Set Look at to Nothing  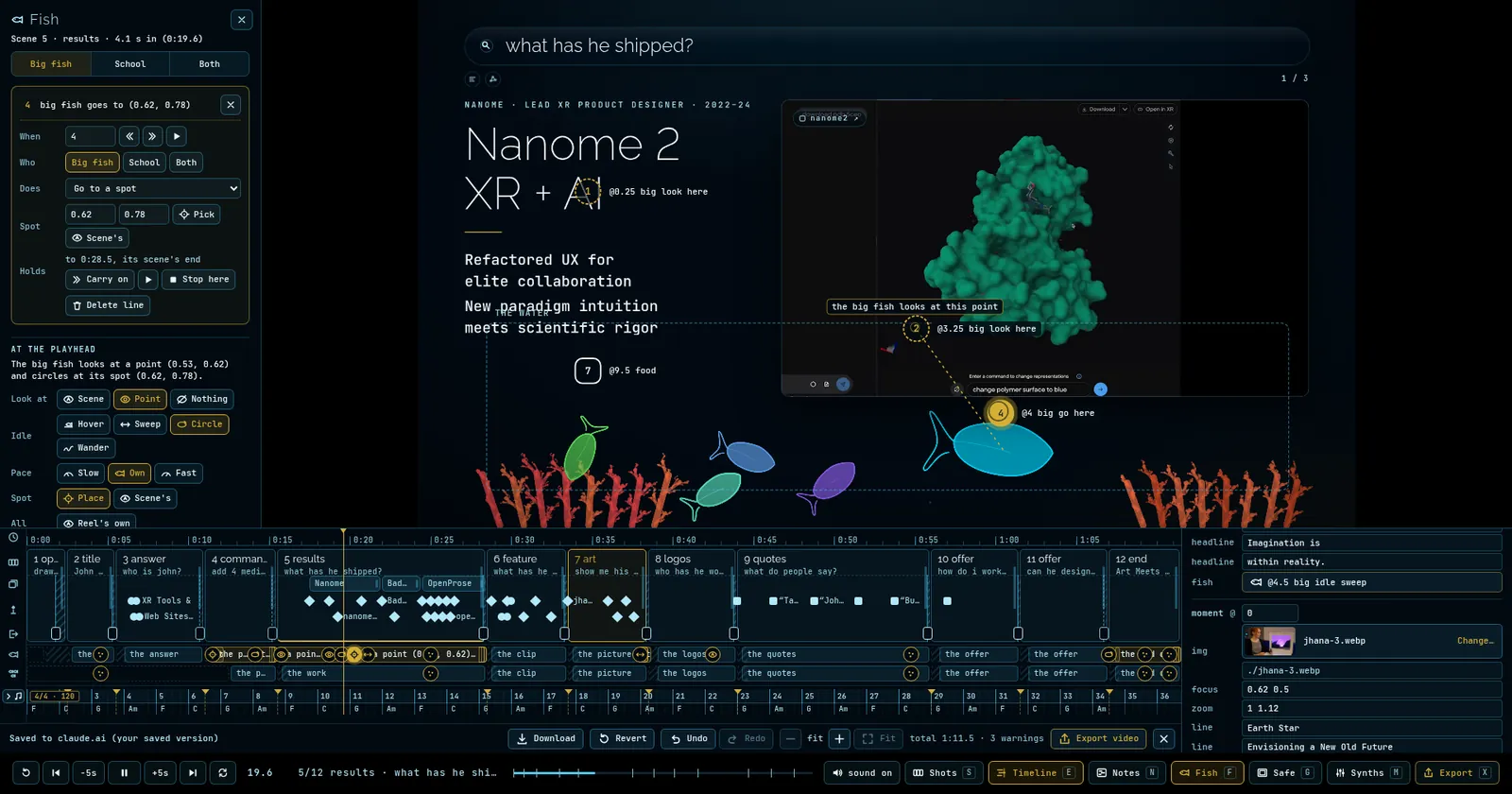[x=202, y=399]
